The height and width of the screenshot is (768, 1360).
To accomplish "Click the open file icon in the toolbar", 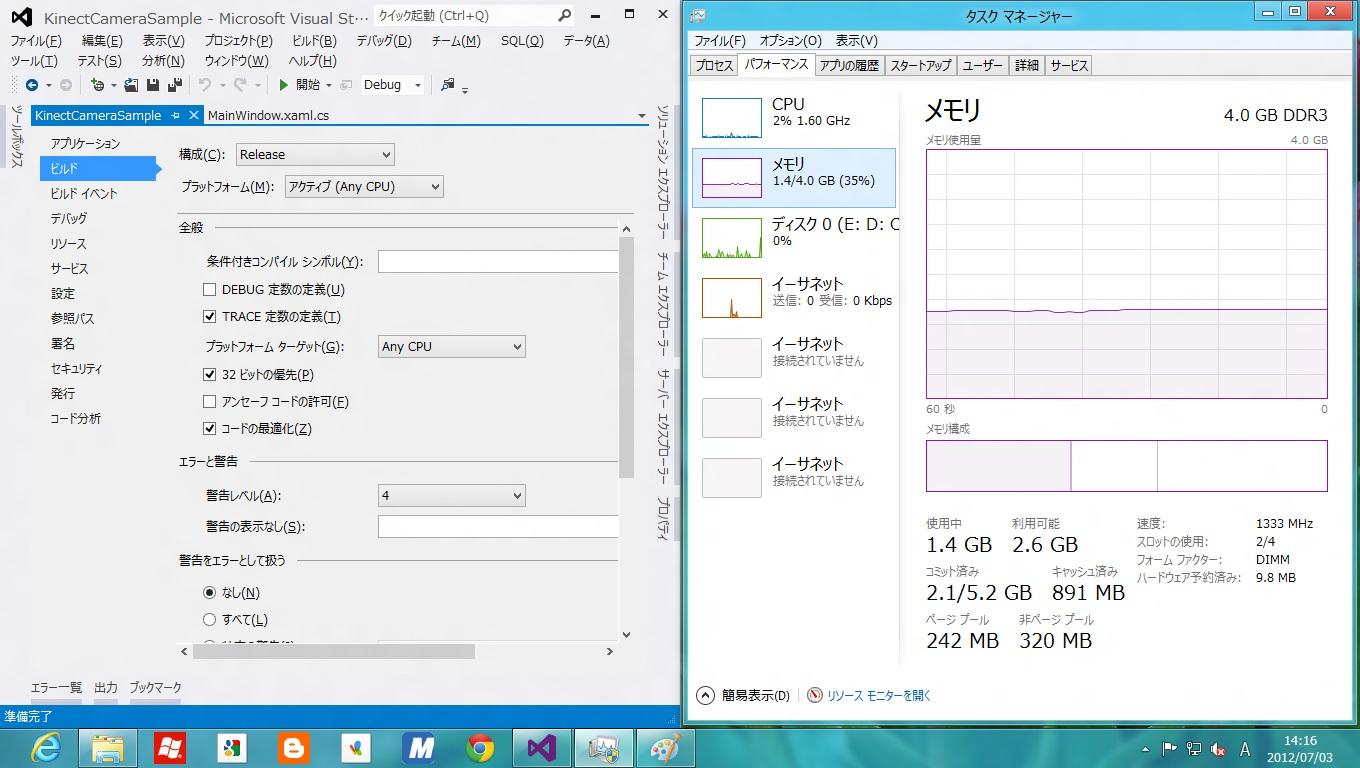I will click(x=131, y=85).
